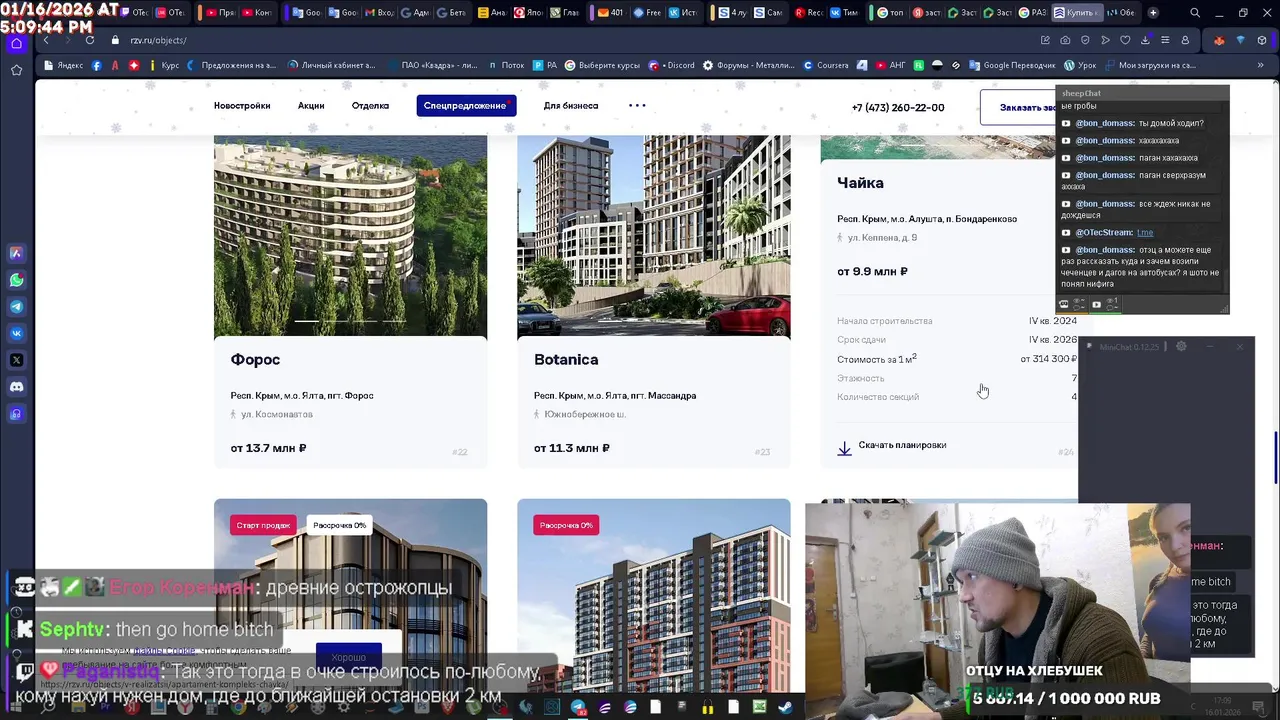Viewport: 1280px width, 720px height.
Task: Open the Для бизнеса menu item
Action: tap(571, 106)
